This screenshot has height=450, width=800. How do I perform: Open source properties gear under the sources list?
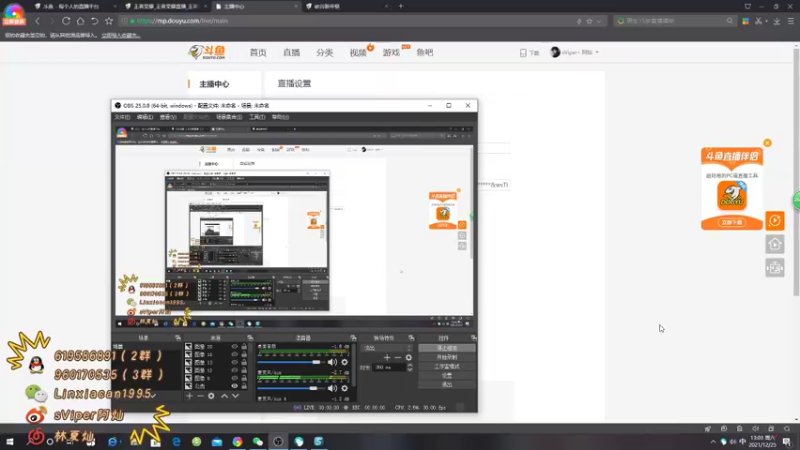211,395
